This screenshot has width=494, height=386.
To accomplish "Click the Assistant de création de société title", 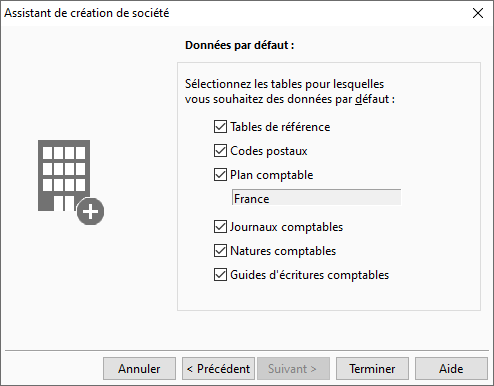I will [x=87, y=13].
